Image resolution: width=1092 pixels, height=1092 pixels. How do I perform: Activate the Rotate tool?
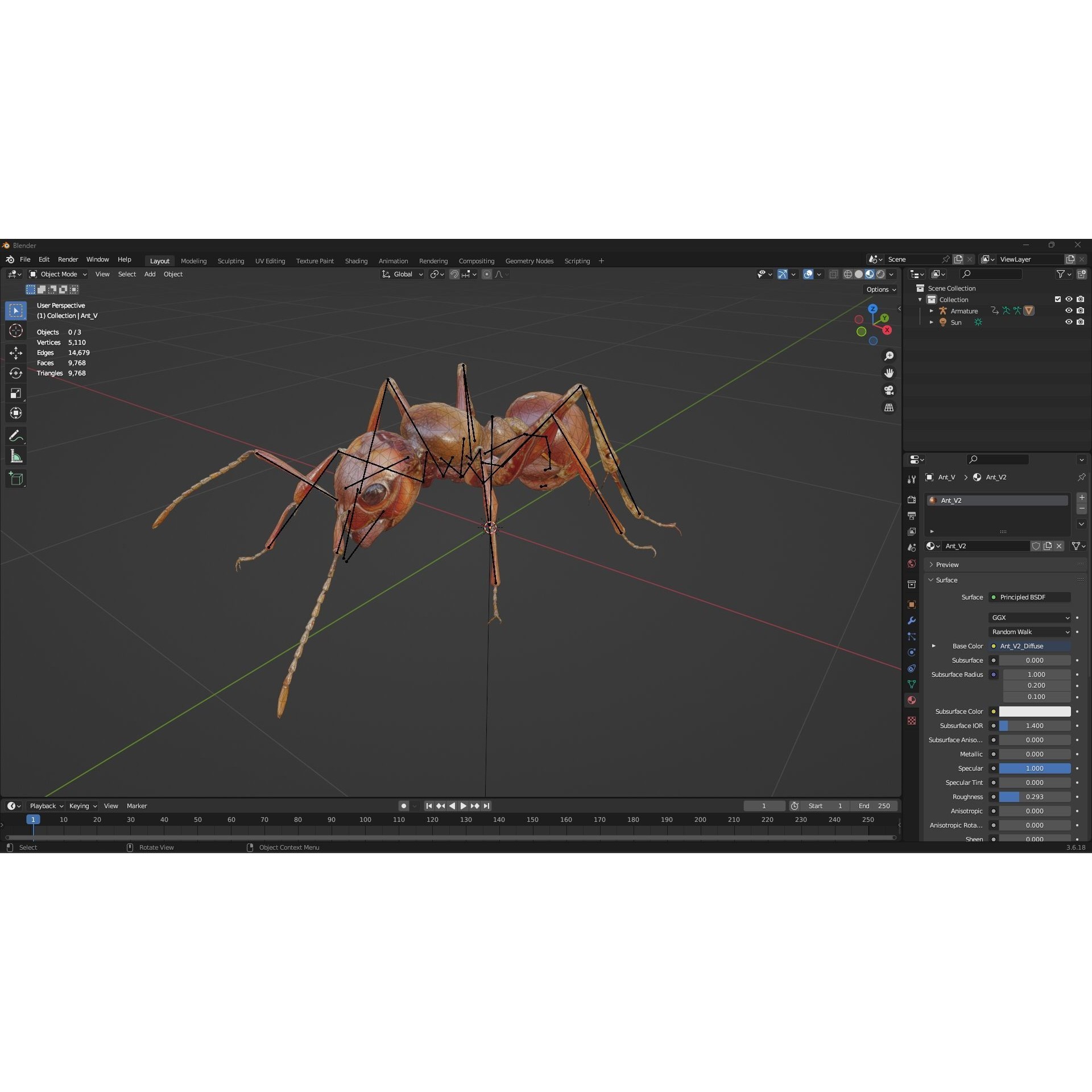[15, 373]
